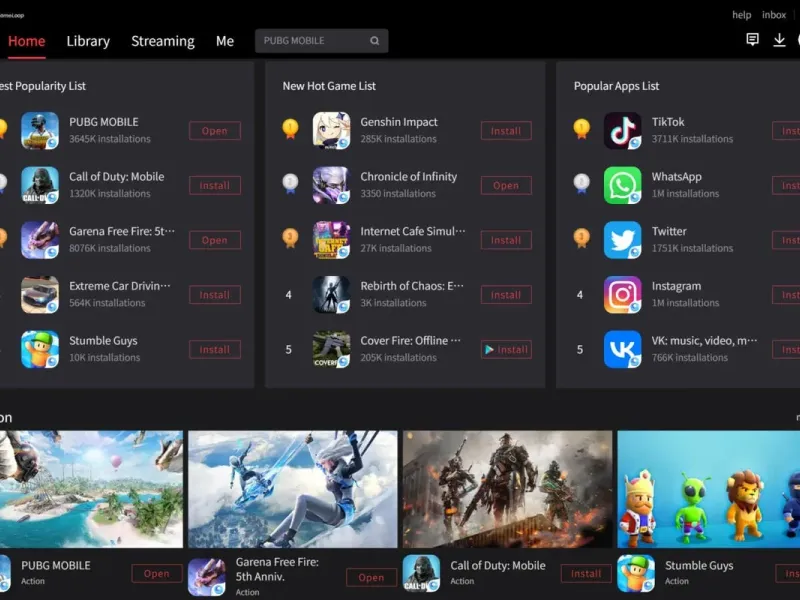This screenshot has width=800, height=600.
Task: Install Extreme Car Driving
Action: [215, 294]
